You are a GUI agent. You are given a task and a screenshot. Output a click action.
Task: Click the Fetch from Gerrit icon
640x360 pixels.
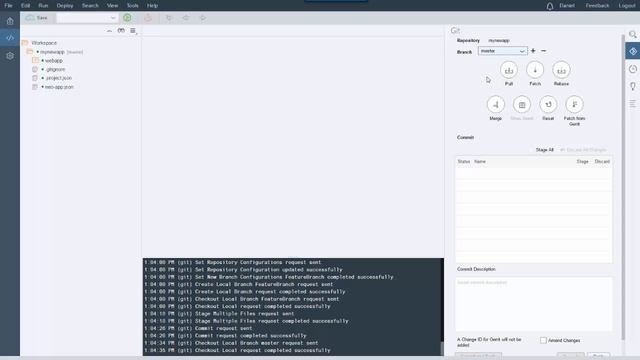point(574,105)
